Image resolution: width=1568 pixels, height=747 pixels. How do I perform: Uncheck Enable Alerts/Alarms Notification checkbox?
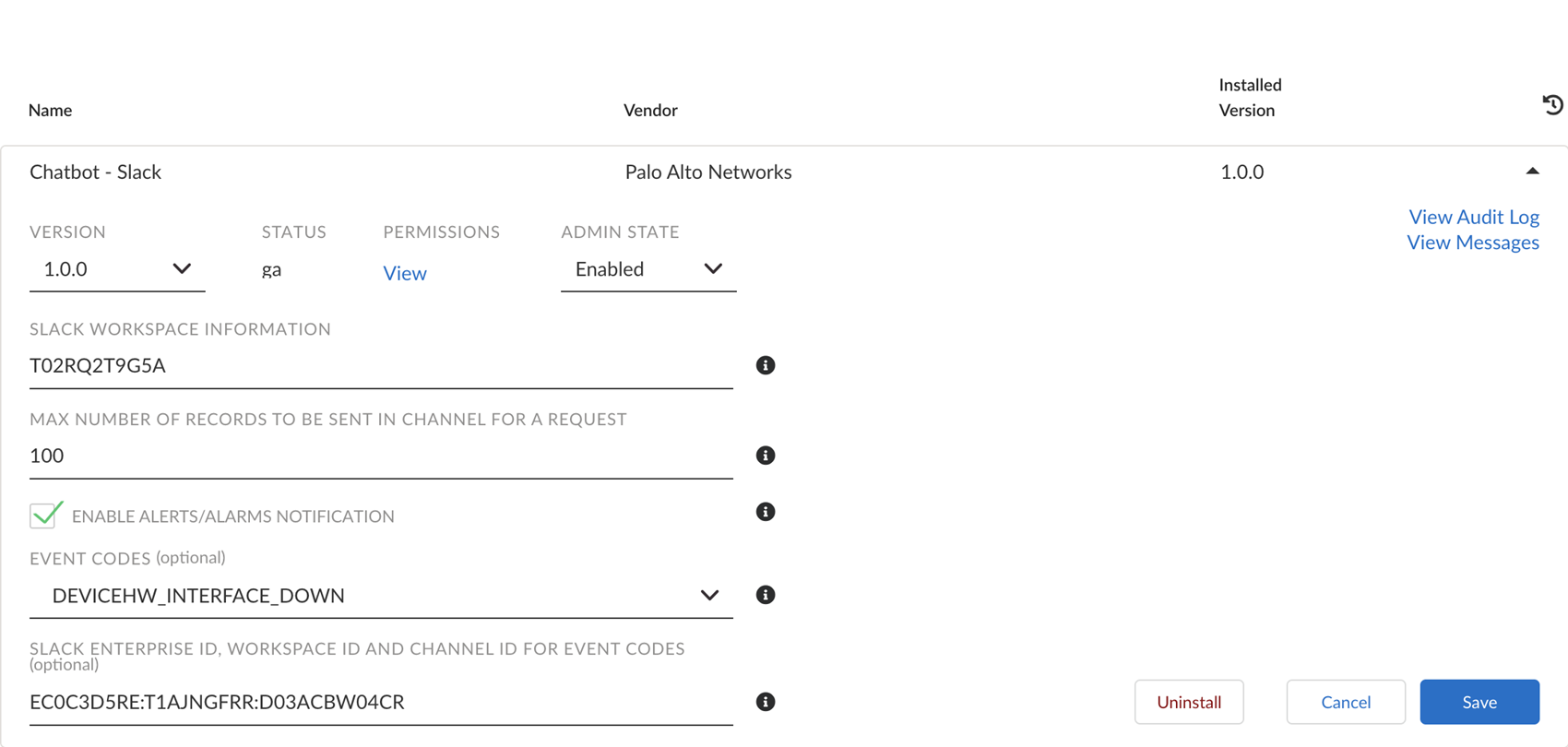tap(45, 515)
